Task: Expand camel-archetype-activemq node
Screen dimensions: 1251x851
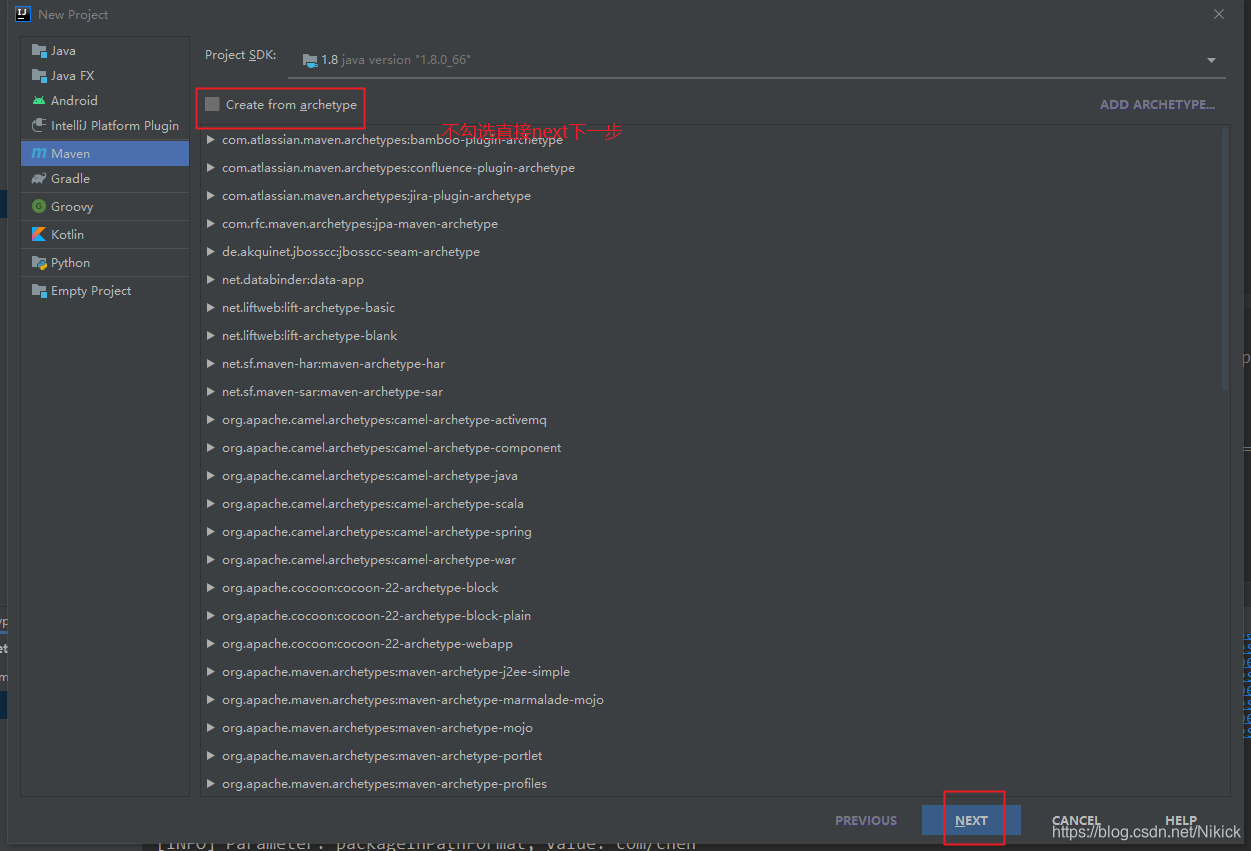Action: (x=210, y=419)
